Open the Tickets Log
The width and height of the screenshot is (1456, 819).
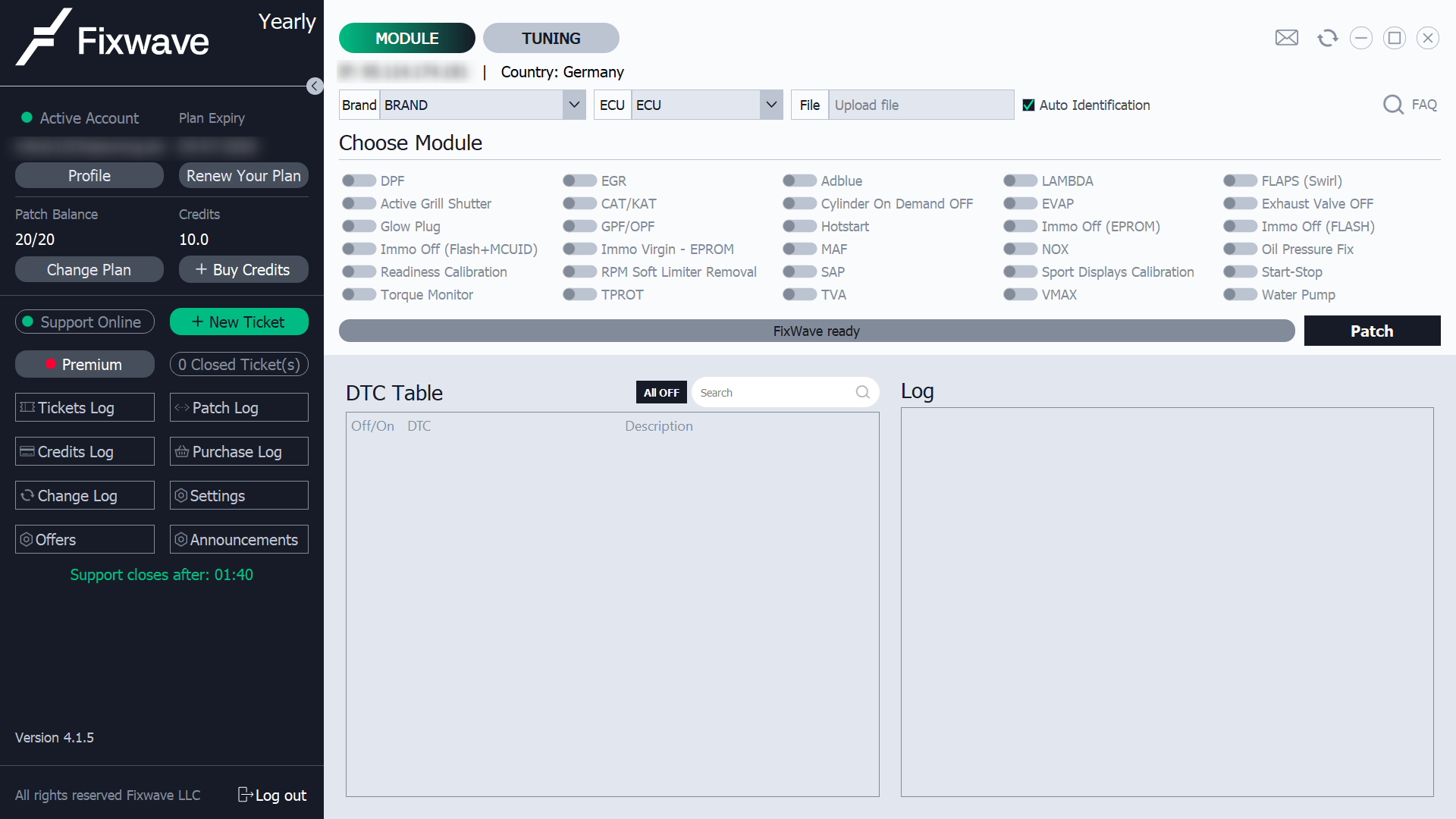click(x=84, y=408)
